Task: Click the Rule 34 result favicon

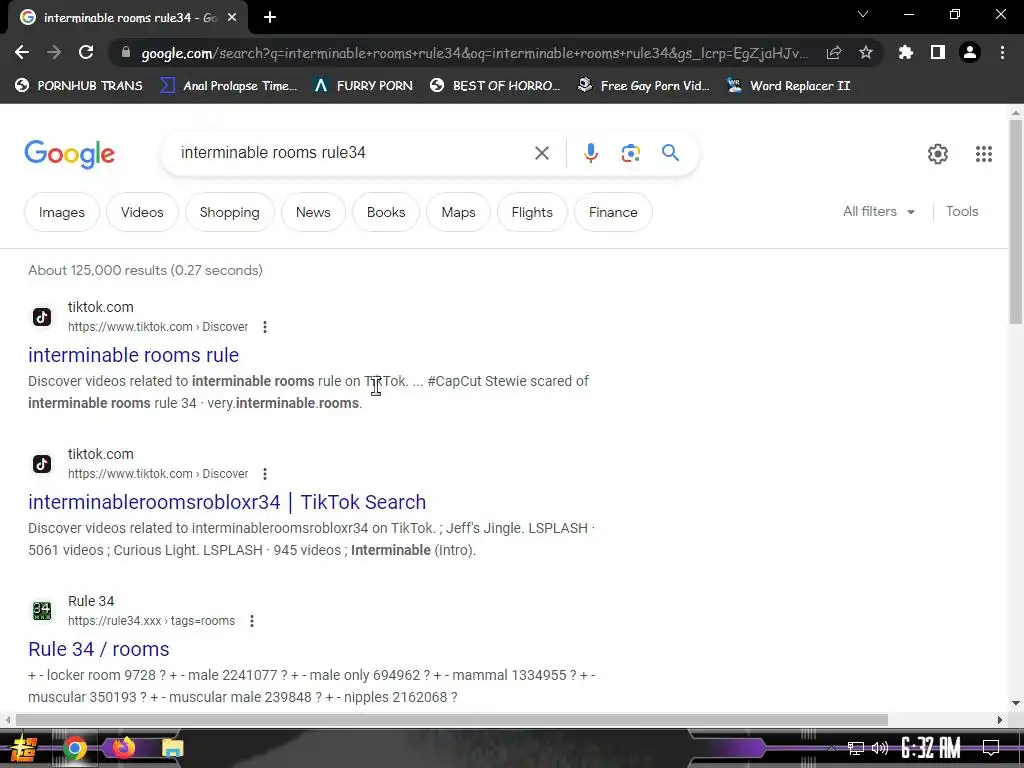Action: pos(42,611)
